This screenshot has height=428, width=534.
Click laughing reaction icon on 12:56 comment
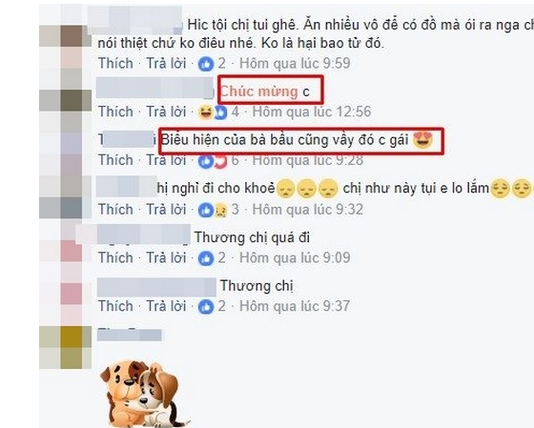tap(205, 112)
